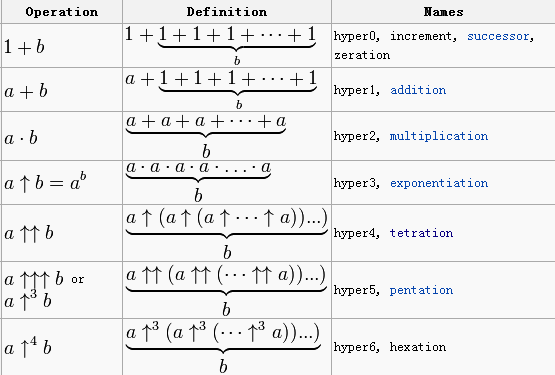Click the hyper6, hexation text

[x=390, y=347]
